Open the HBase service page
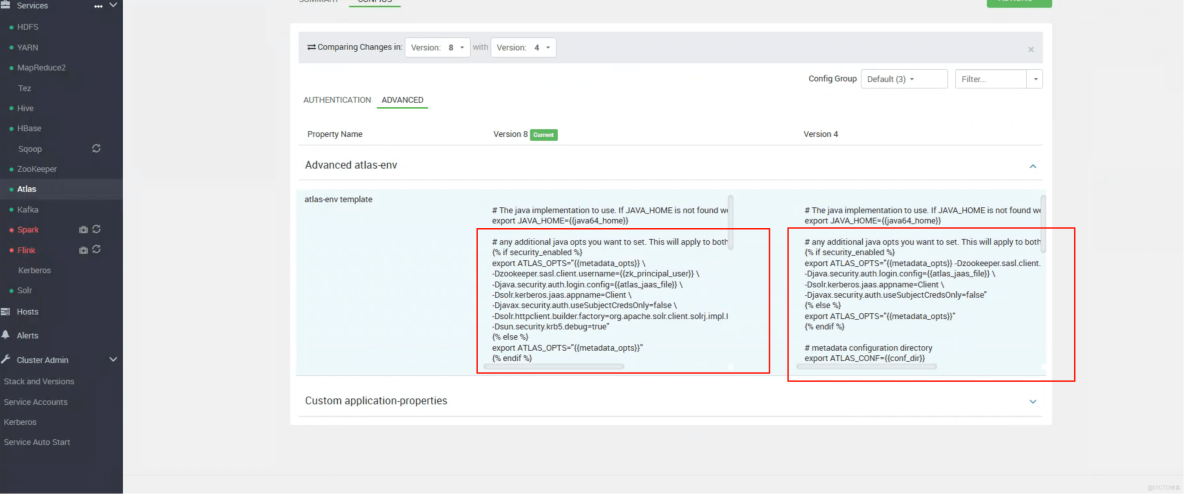 point(29,128)
